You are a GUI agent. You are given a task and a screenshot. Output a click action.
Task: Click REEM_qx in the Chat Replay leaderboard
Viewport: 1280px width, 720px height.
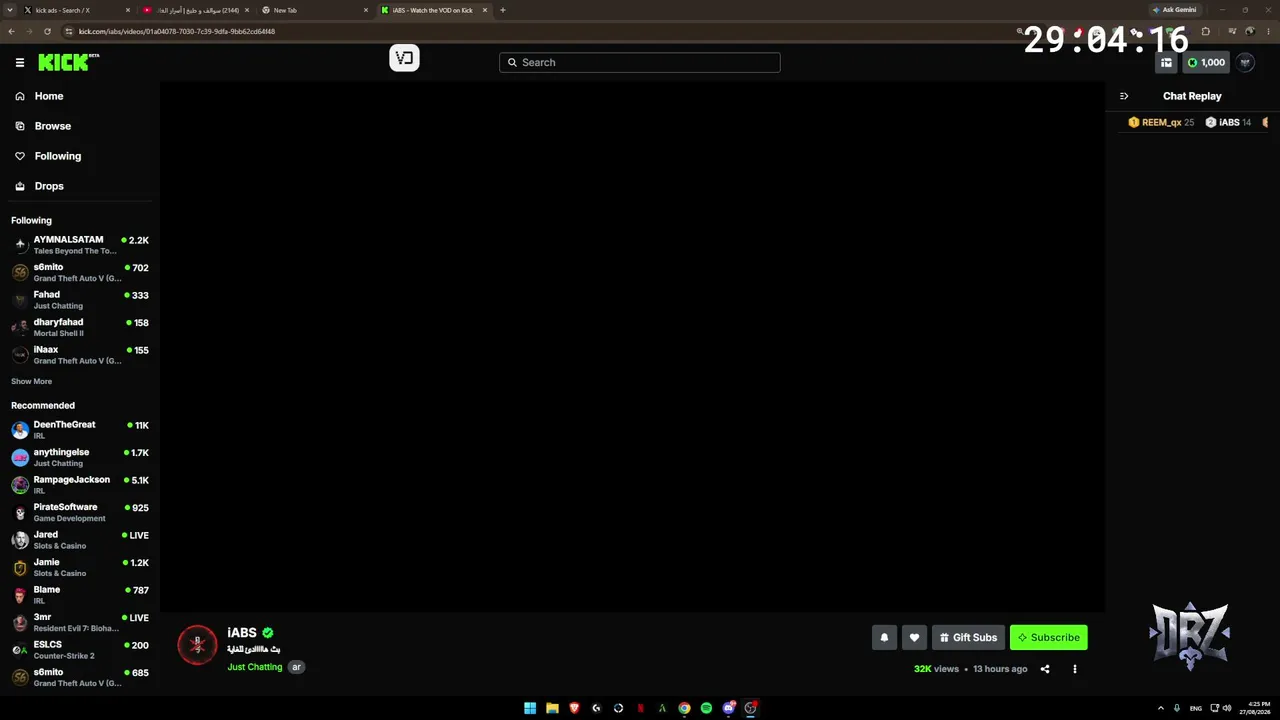coord(1161,122)
